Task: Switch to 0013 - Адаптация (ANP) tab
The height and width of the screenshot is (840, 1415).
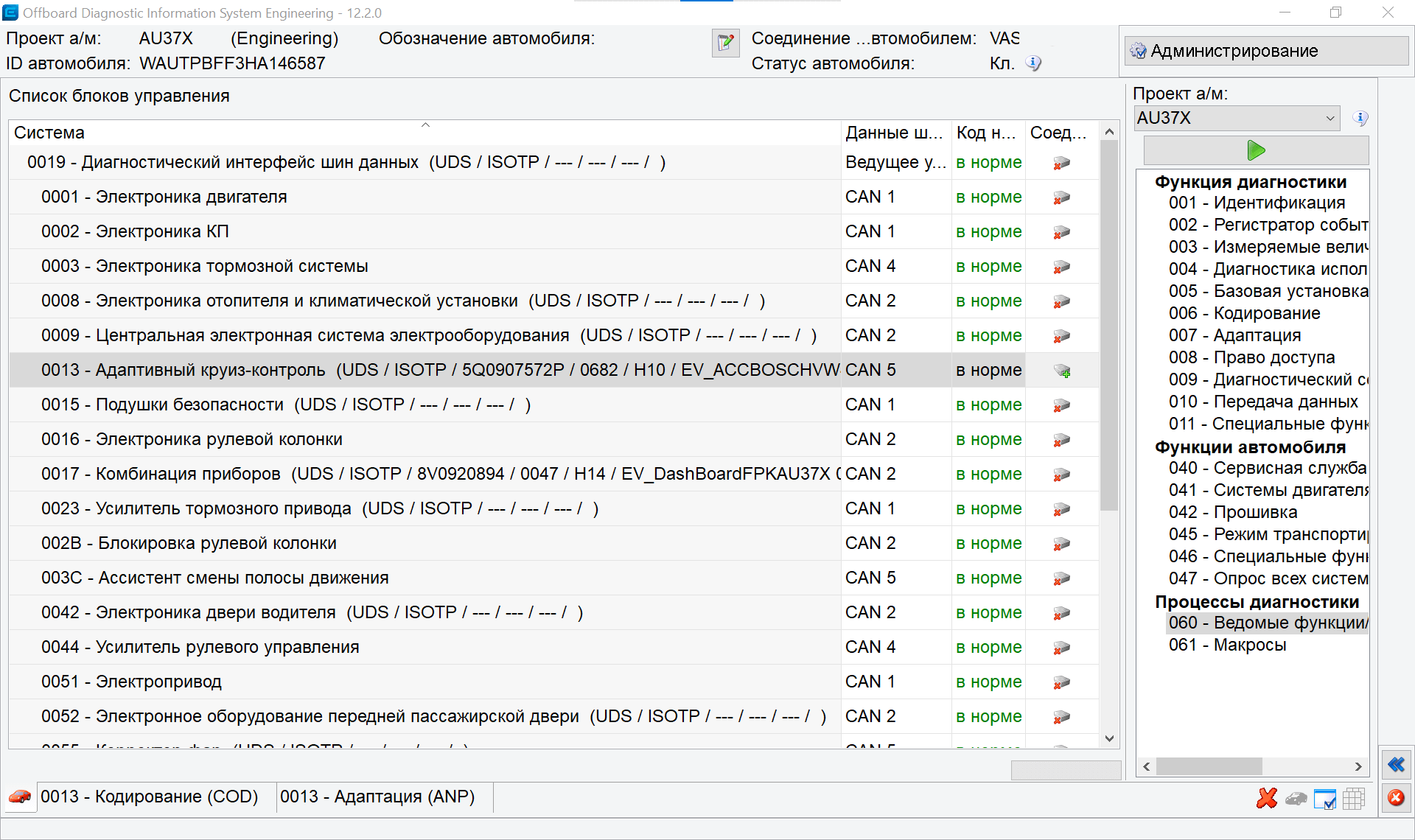Action: tap(377, 797)
